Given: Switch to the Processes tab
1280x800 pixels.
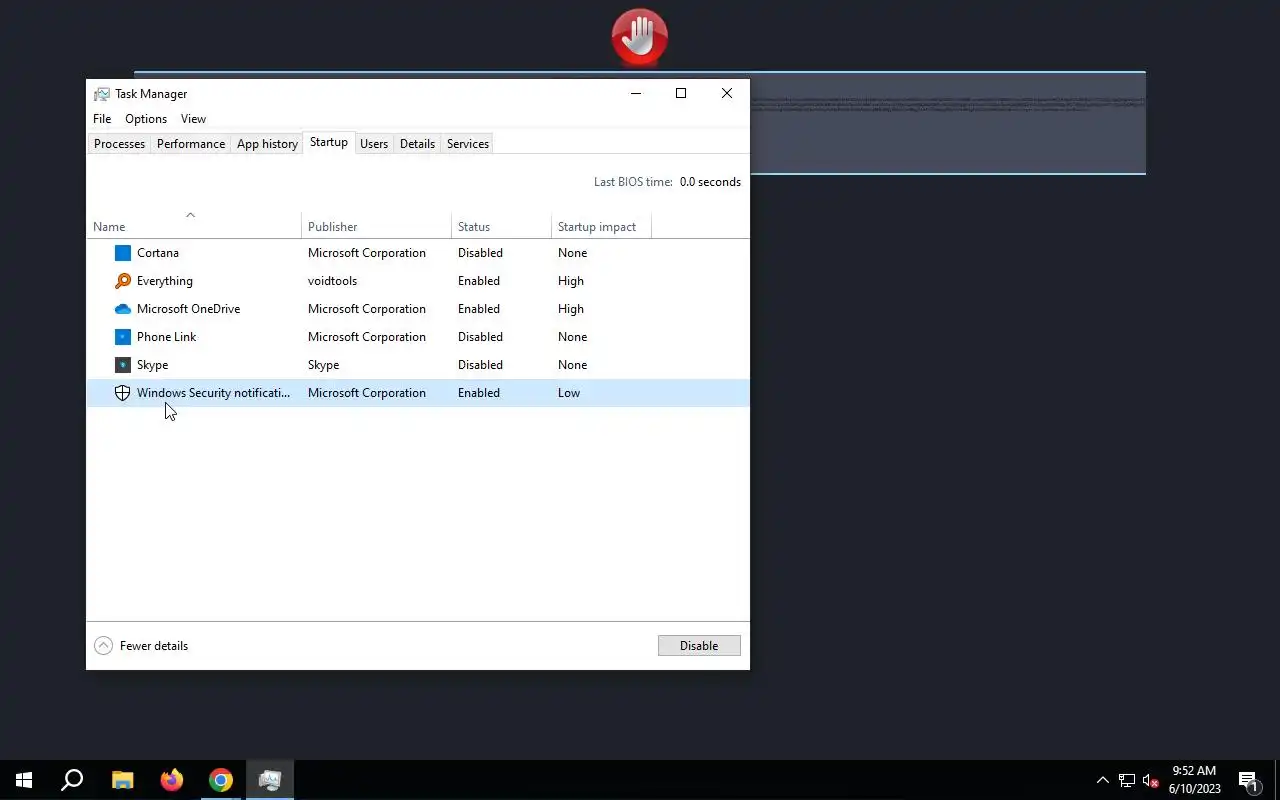Looking at the screenshot, I should click(x=119, y=144).
